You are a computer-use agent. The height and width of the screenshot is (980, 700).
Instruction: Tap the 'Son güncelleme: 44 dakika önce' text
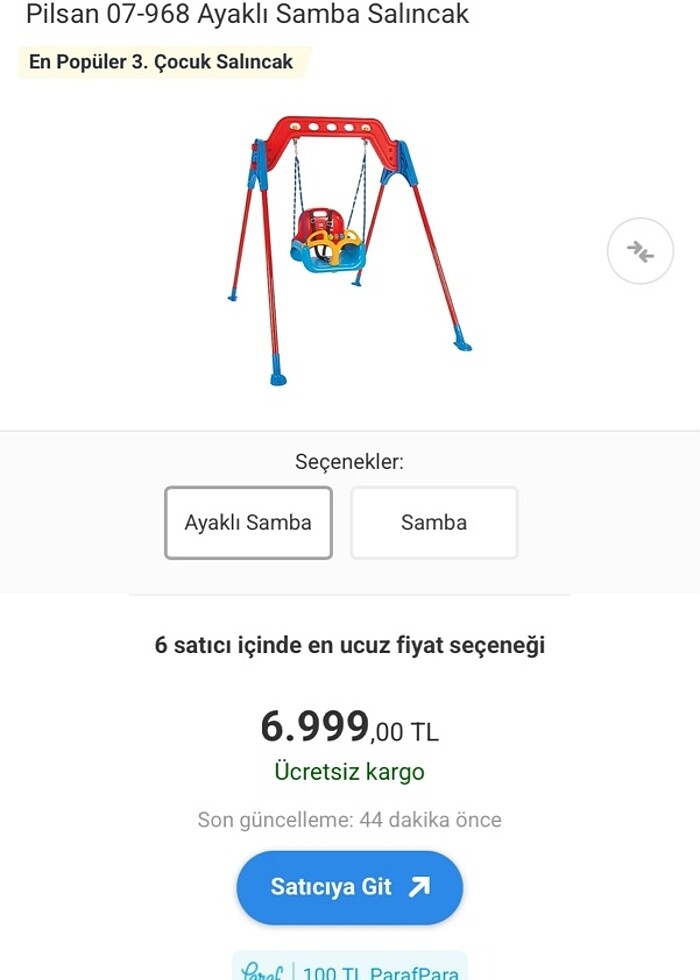click(x=349, y=819)
